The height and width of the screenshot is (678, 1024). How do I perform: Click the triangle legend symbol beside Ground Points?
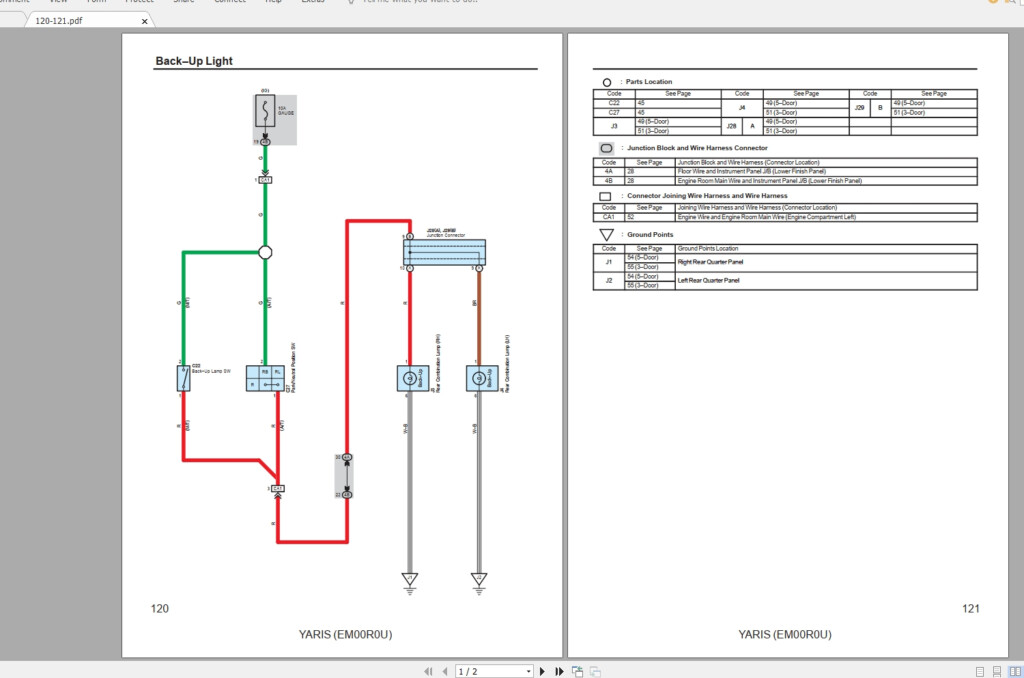click(607, 234)
